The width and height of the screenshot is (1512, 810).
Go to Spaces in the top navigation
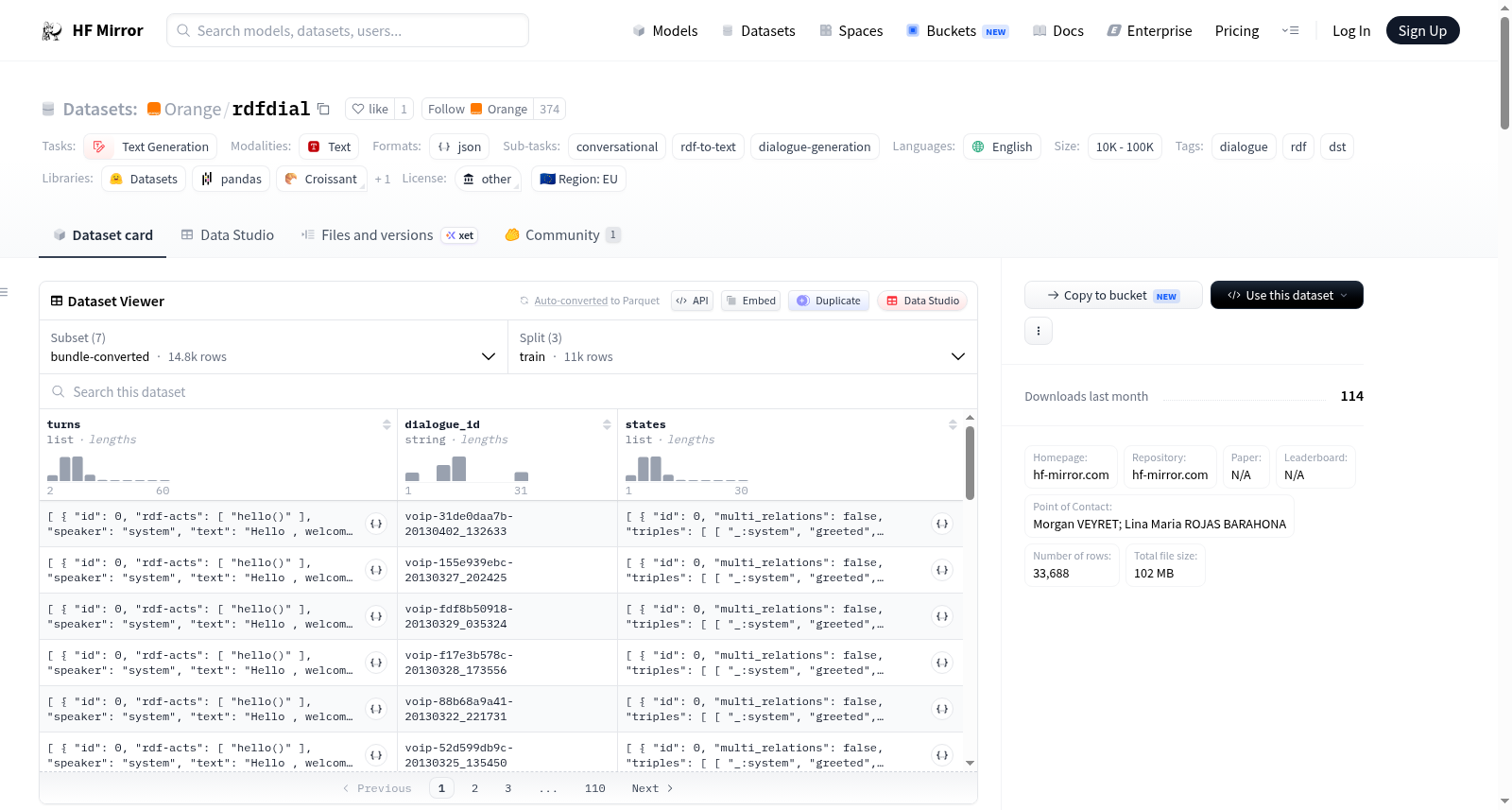[x=851, y=31]
